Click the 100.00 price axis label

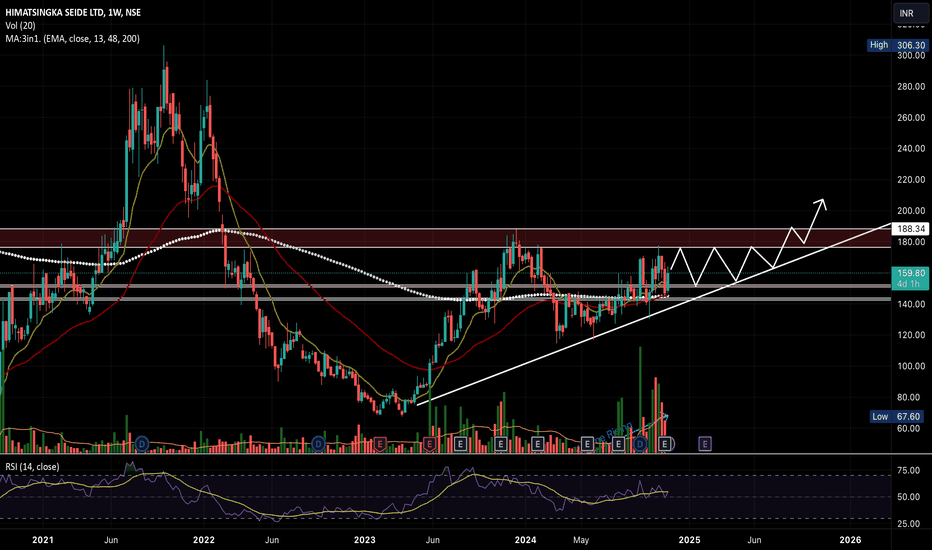(911, 366)
